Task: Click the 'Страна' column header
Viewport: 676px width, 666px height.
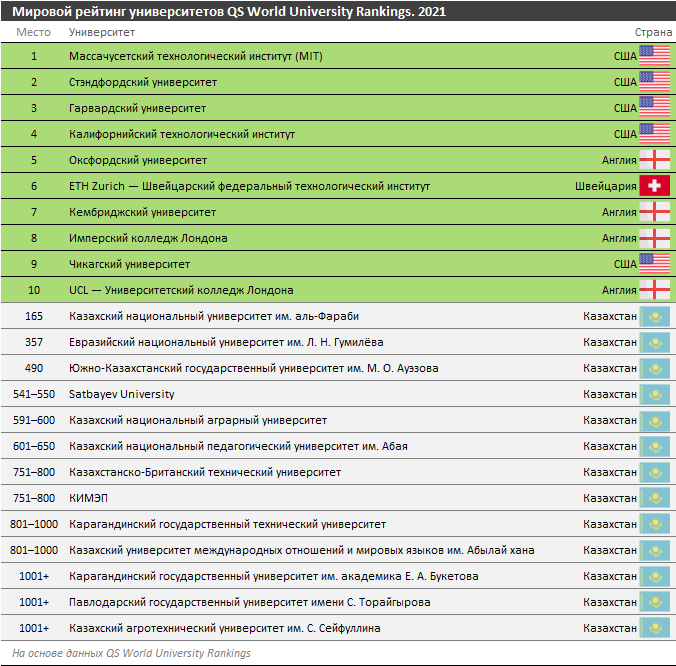Action: click(x=653, y=33)
